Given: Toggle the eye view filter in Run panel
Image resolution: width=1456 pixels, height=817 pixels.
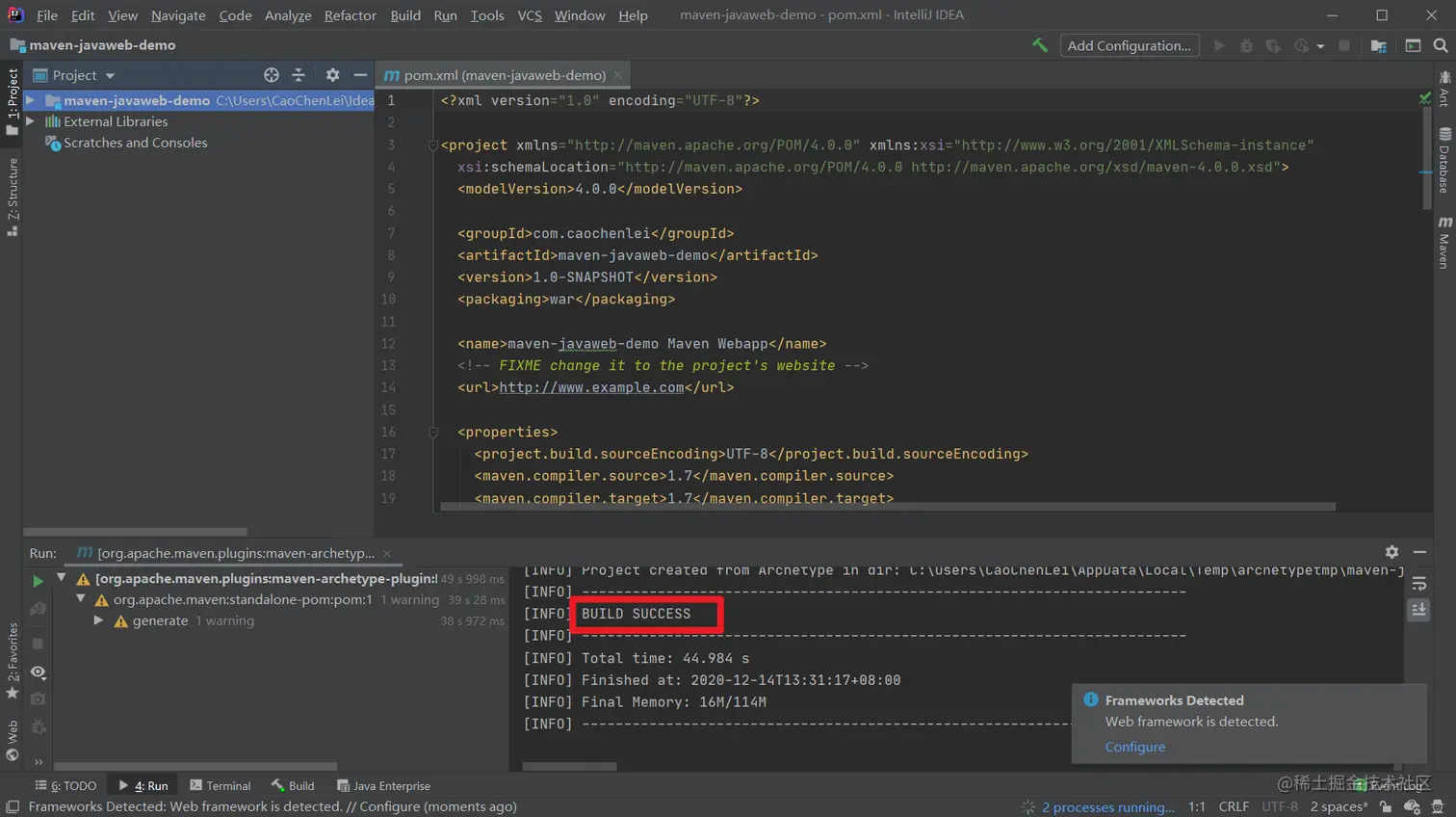Looking at the screenshot, I should pos(38,672).
